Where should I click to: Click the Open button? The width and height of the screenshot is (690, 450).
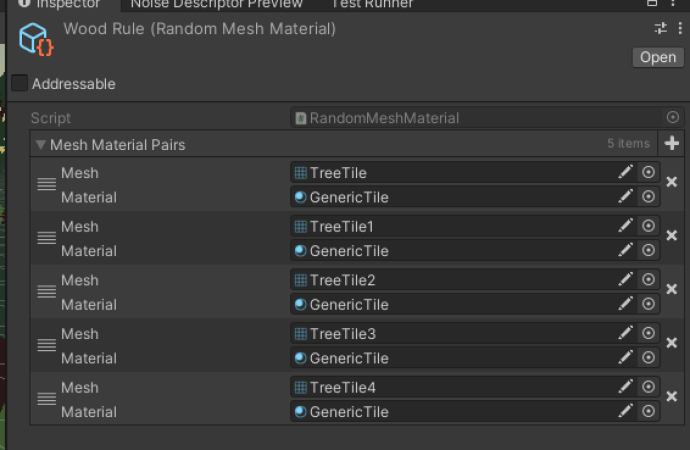pyautogui.click(x=658, y=57)
